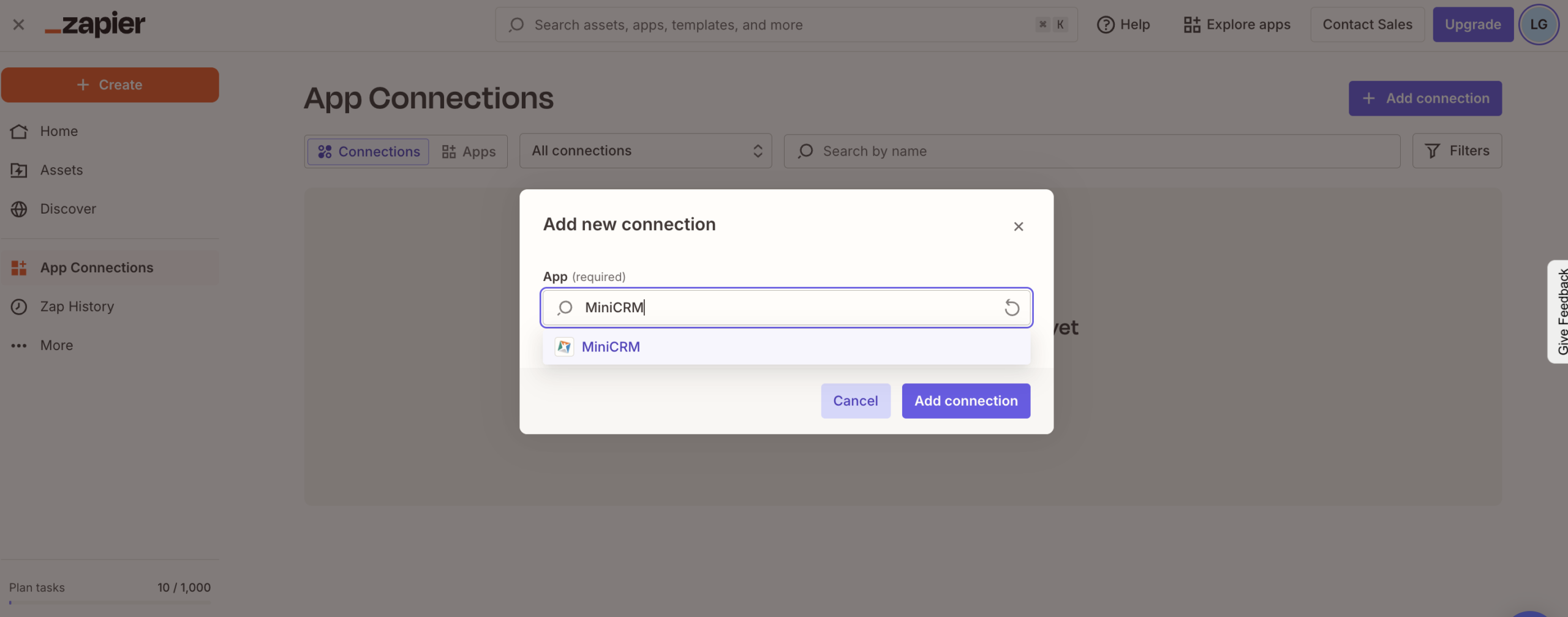Screen dimensions: 1568x617
Task: Confirm with the dialog's Add connection button
Action: pyautogui.click(x=965, y=401)
